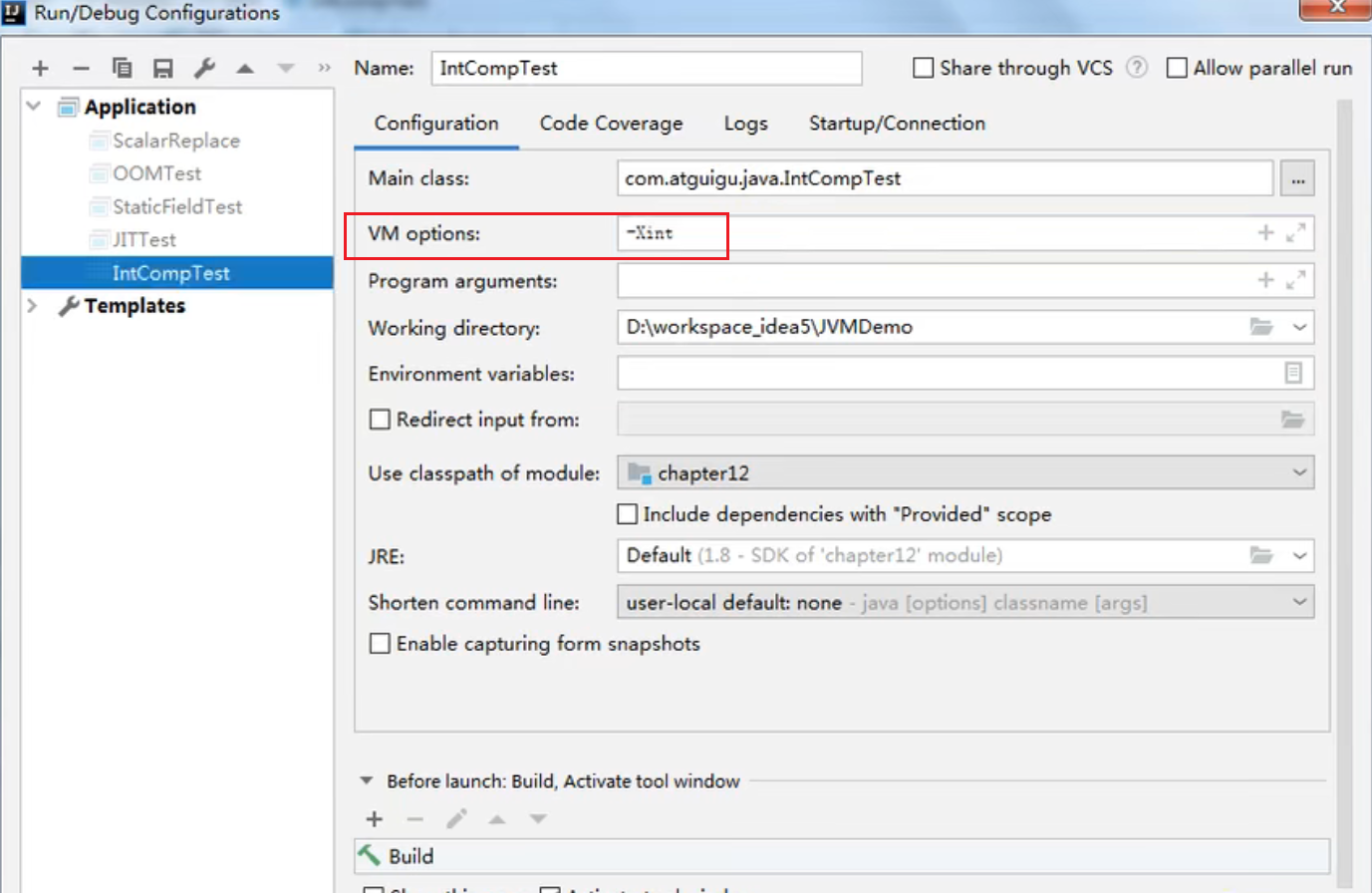
Task: Remove the selected configuration with the minus icon
Action: pyautogui.click(x=81, y=68)
